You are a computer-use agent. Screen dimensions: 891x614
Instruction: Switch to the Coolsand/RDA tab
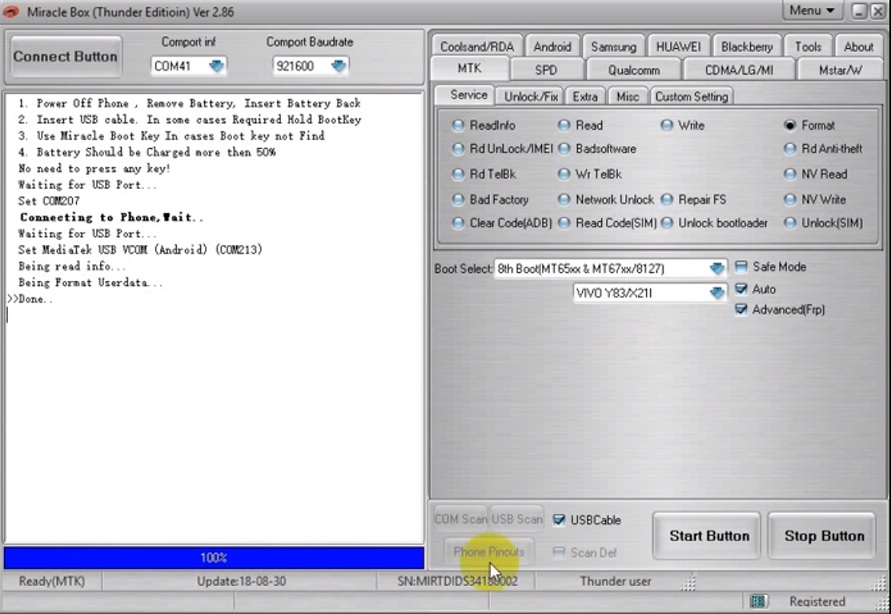(477, 47)
